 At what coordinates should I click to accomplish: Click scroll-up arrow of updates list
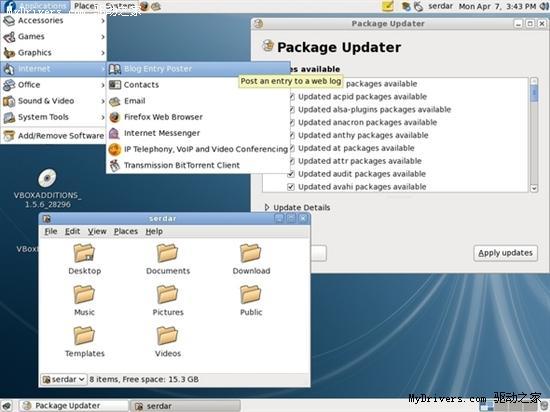[534, 81]
